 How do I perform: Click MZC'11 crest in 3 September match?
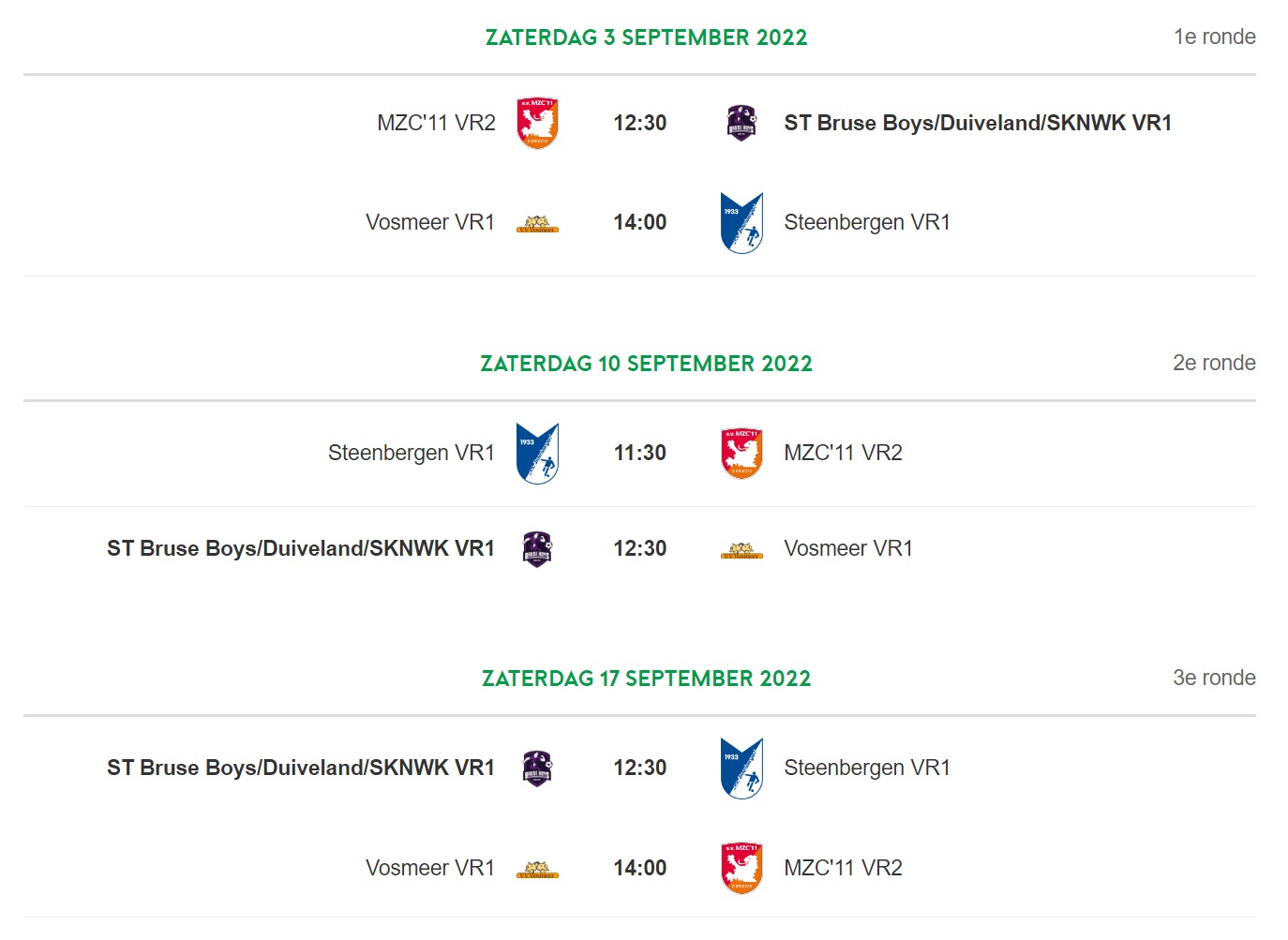pos(537,123)
